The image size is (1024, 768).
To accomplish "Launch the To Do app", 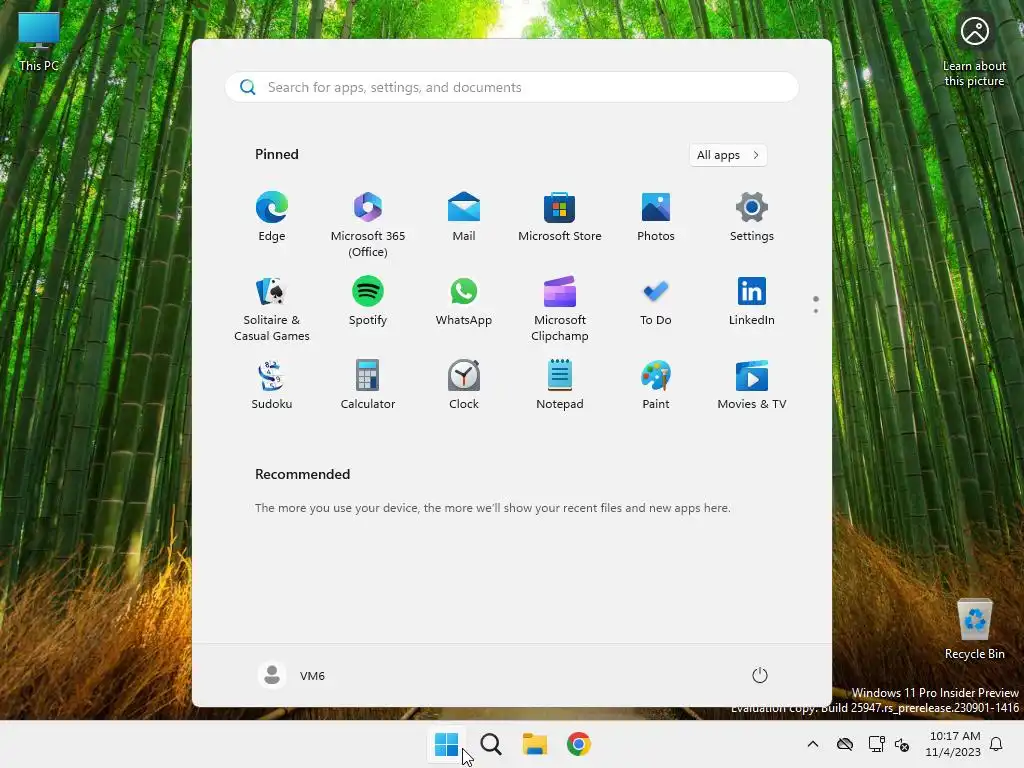I will coord(656,301).
